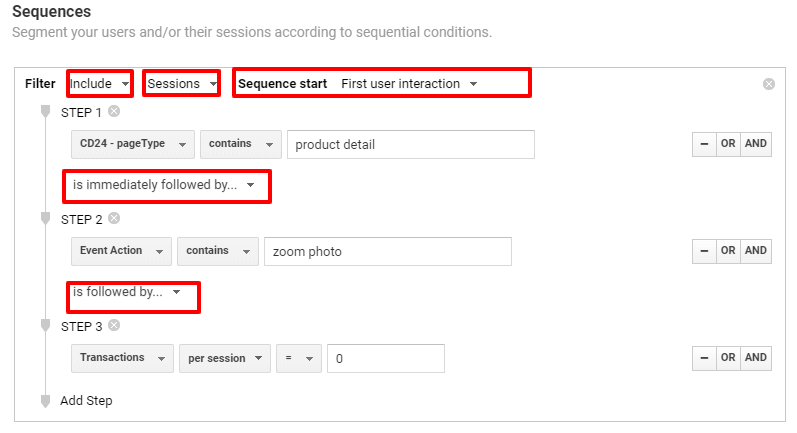The height and width of the screenshot is (433, 797).
Task: Click the minus button on Transactions condition
Action: point(704,358)
